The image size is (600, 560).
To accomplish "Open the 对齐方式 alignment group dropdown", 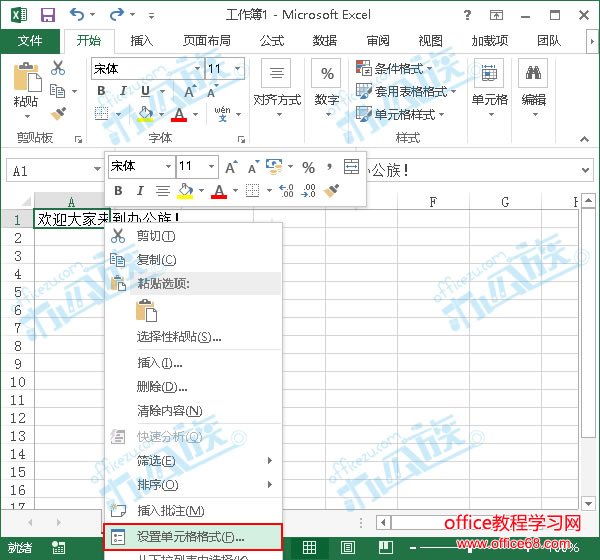I will [277, 89].
